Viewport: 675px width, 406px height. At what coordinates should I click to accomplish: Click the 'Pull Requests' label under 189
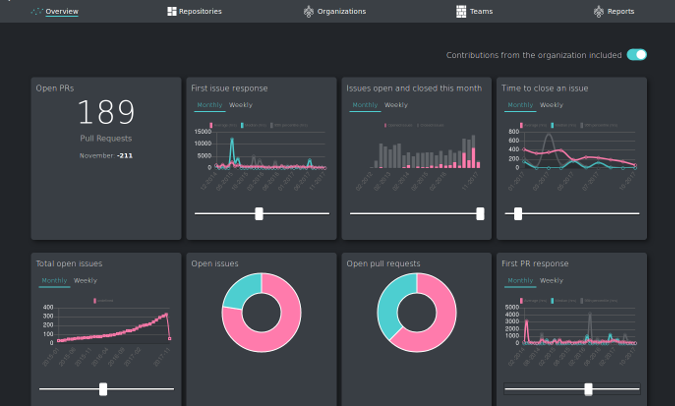point(106,139)
